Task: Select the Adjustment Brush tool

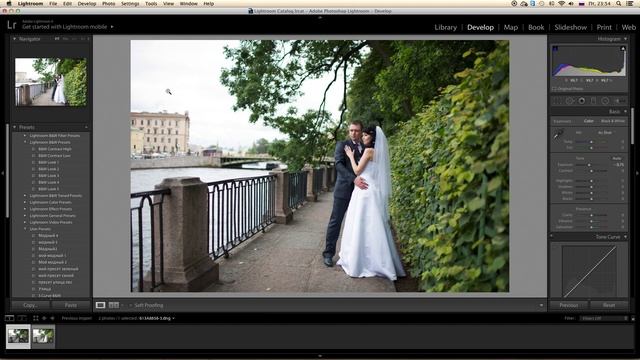Action: 620,101
